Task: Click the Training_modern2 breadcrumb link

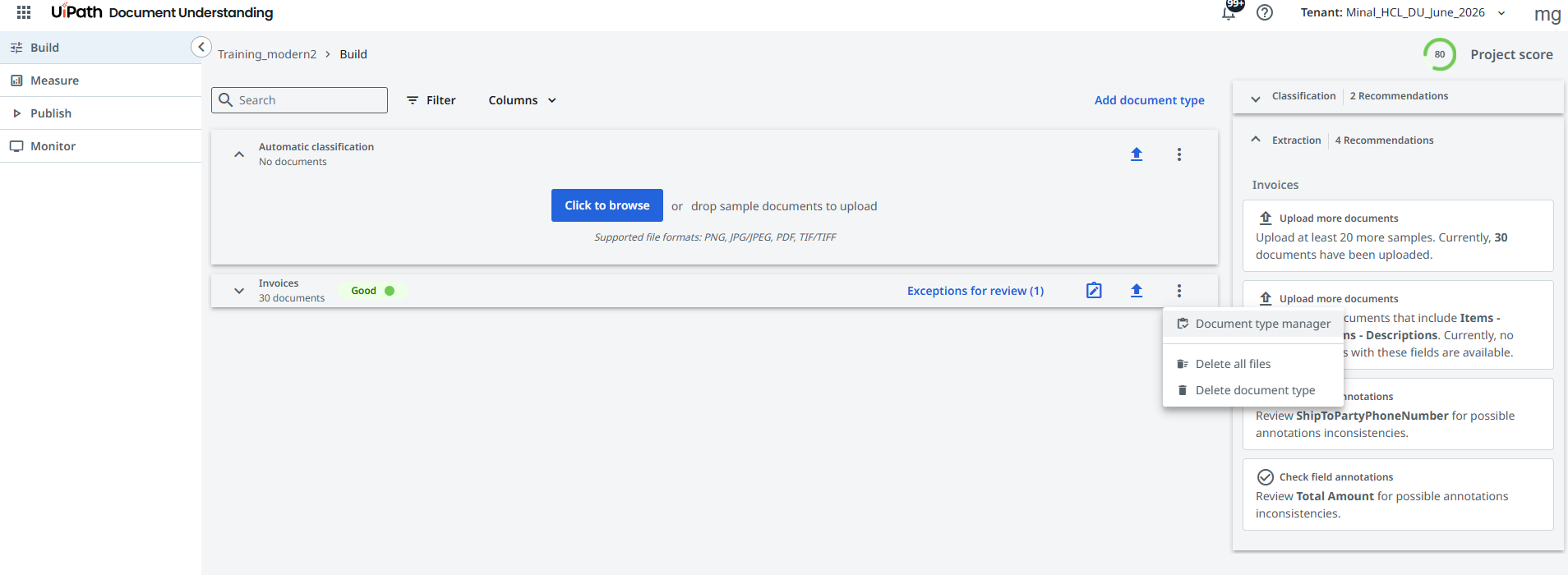Action: (x=267, y=54)
